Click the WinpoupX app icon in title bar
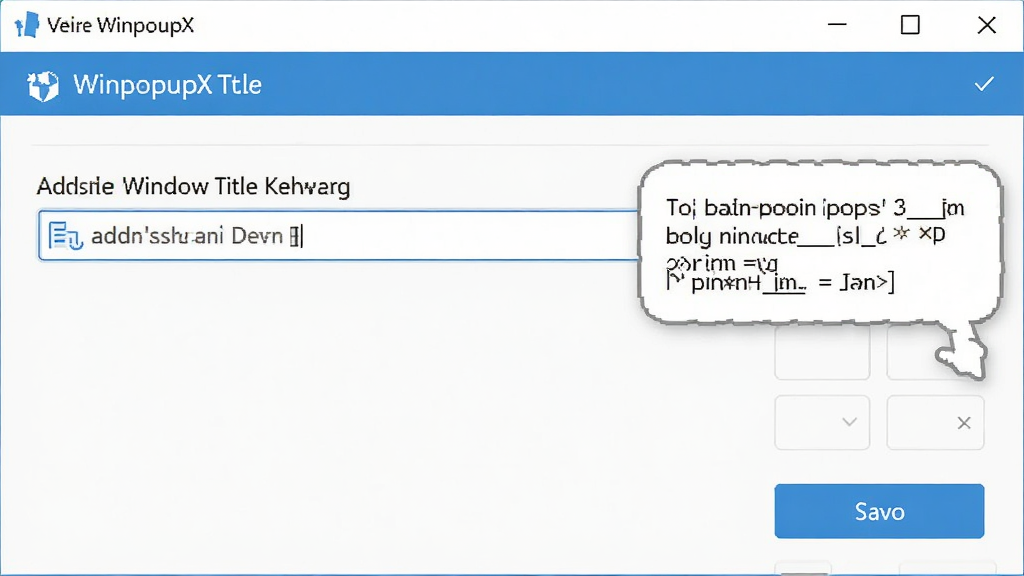1024x576 pixels. coord(27,25)
